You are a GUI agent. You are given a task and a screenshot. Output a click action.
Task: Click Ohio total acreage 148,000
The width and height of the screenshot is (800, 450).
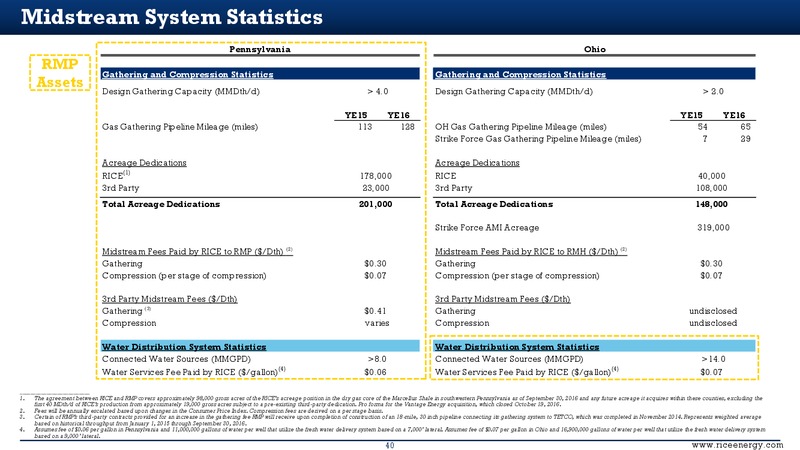(x=711, y=204)
